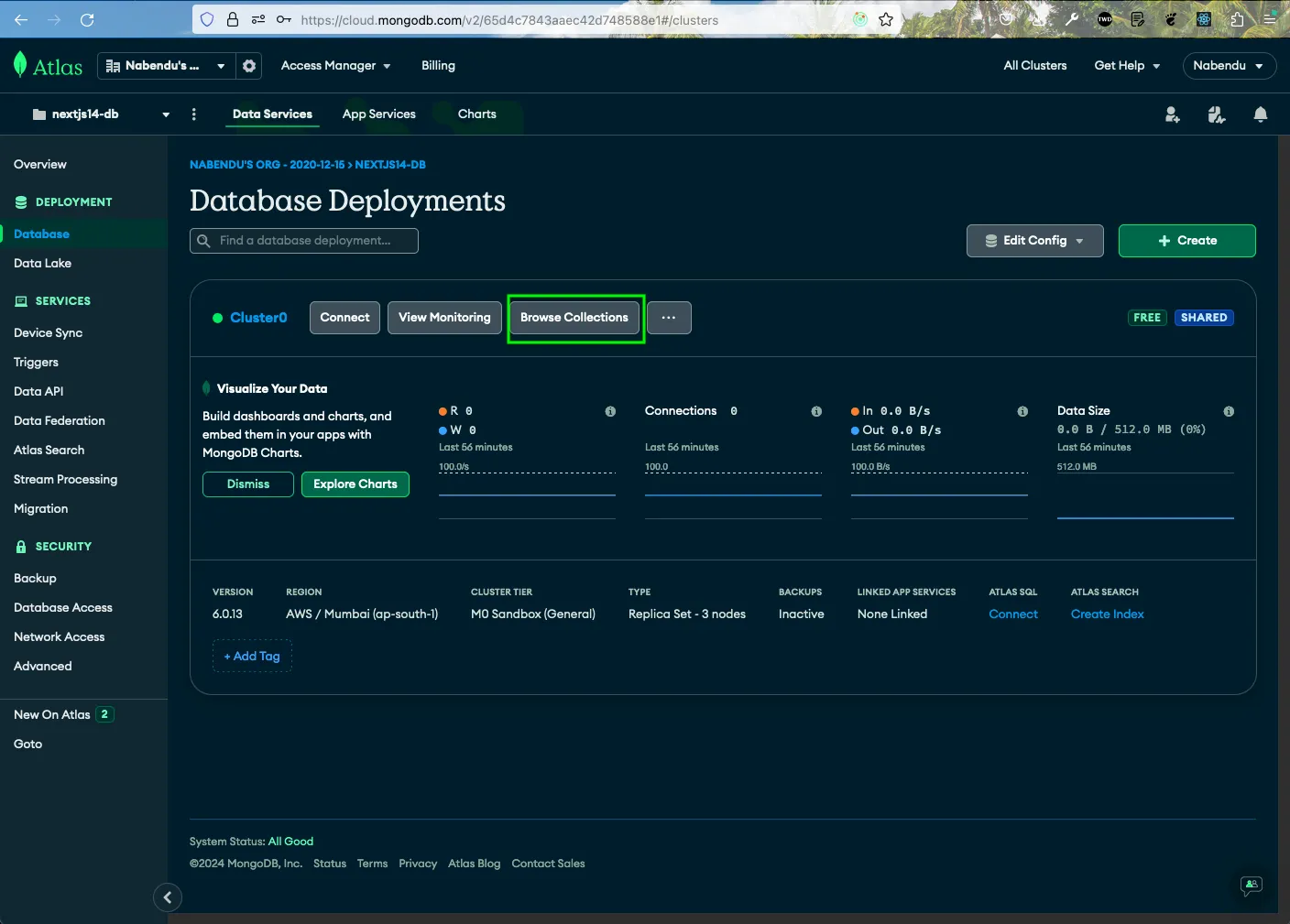1290x924 pixels.
Task: Click the info icon beside Data Size
Action: click(x=1229, y=411)
